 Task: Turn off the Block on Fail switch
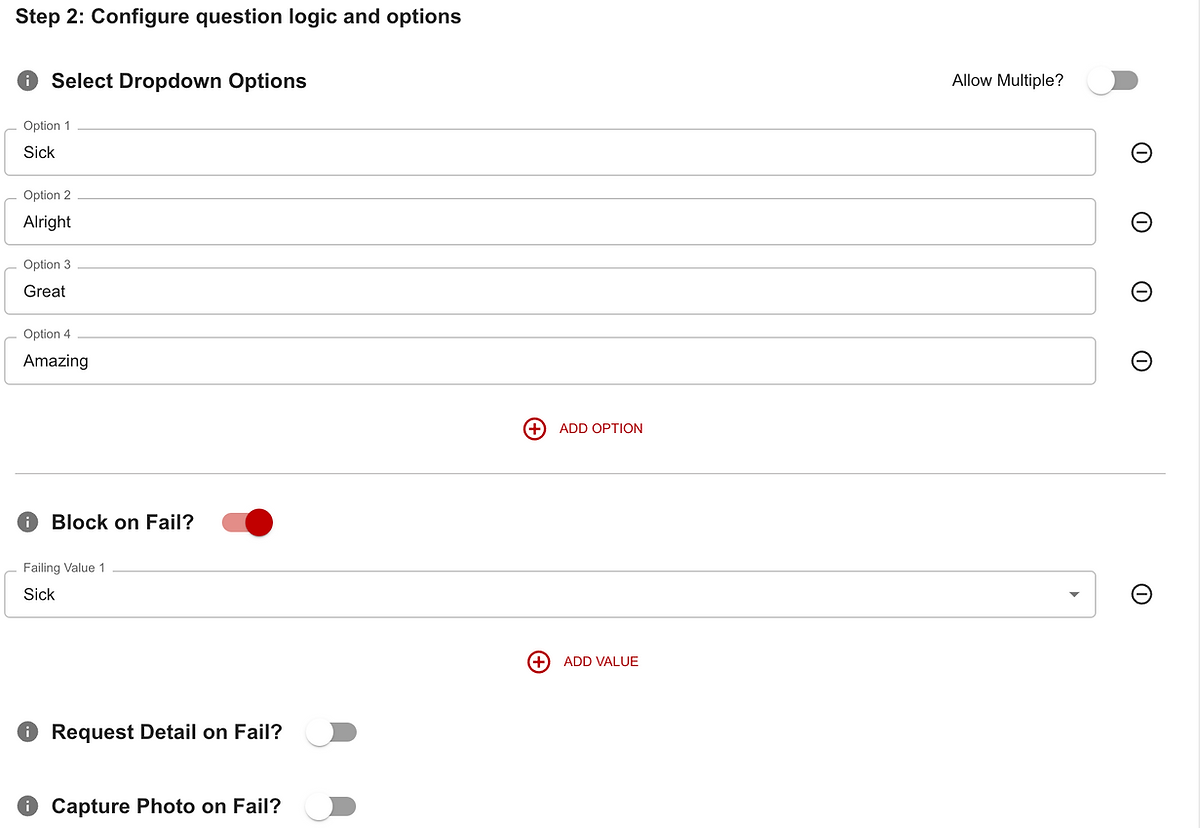pos(248,522)
